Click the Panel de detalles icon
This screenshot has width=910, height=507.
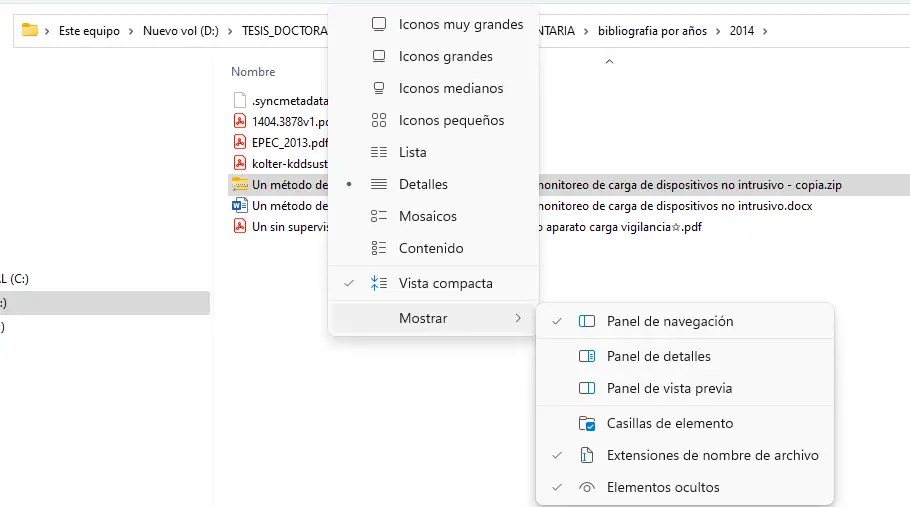pyautogui.click(x=587, y=356)
